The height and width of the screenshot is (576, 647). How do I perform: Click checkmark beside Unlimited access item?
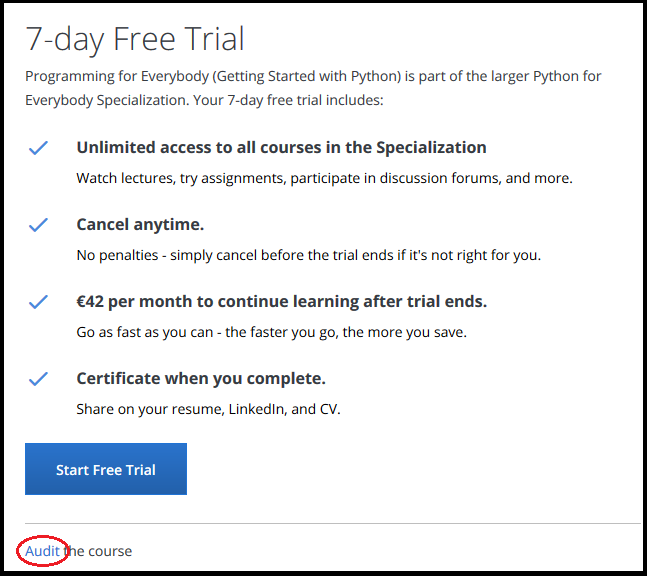(38, 148)
